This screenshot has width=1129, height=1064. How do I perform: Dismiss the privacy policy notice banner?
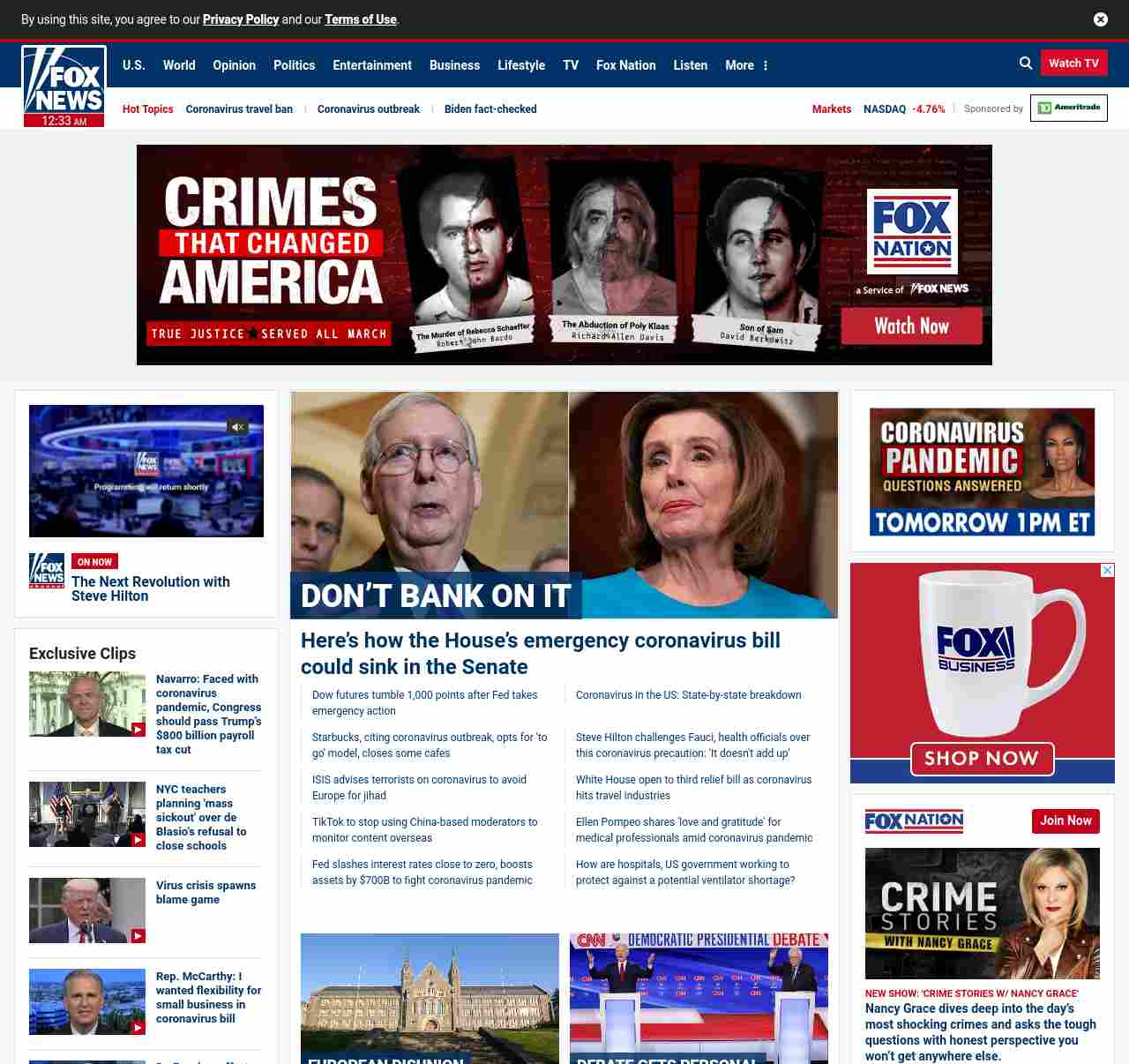[1100, 19]
